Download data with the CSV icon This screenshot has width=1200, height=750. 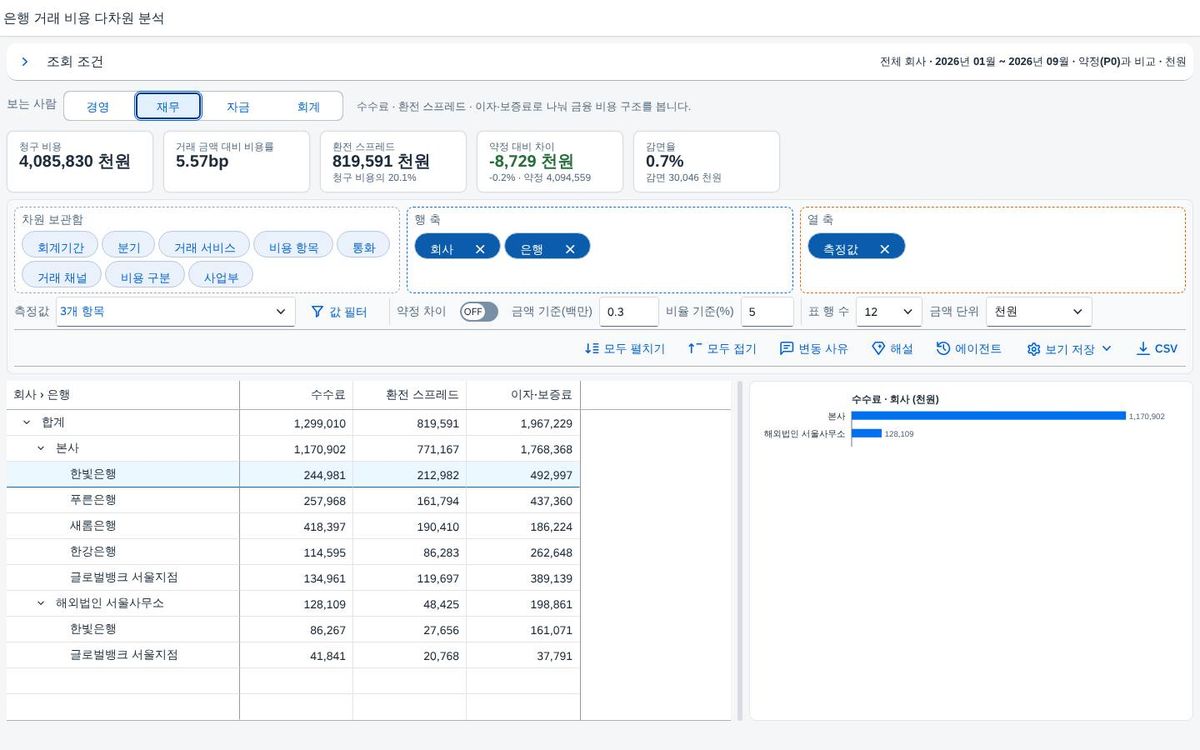tap(1143, 349)
